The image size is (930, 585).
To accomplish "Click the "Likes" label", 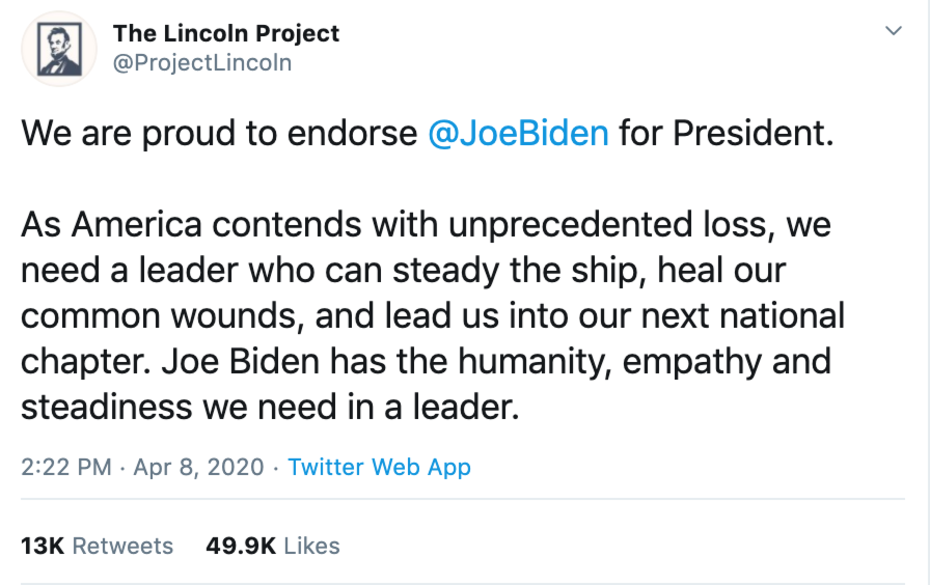I will point(312,546).
